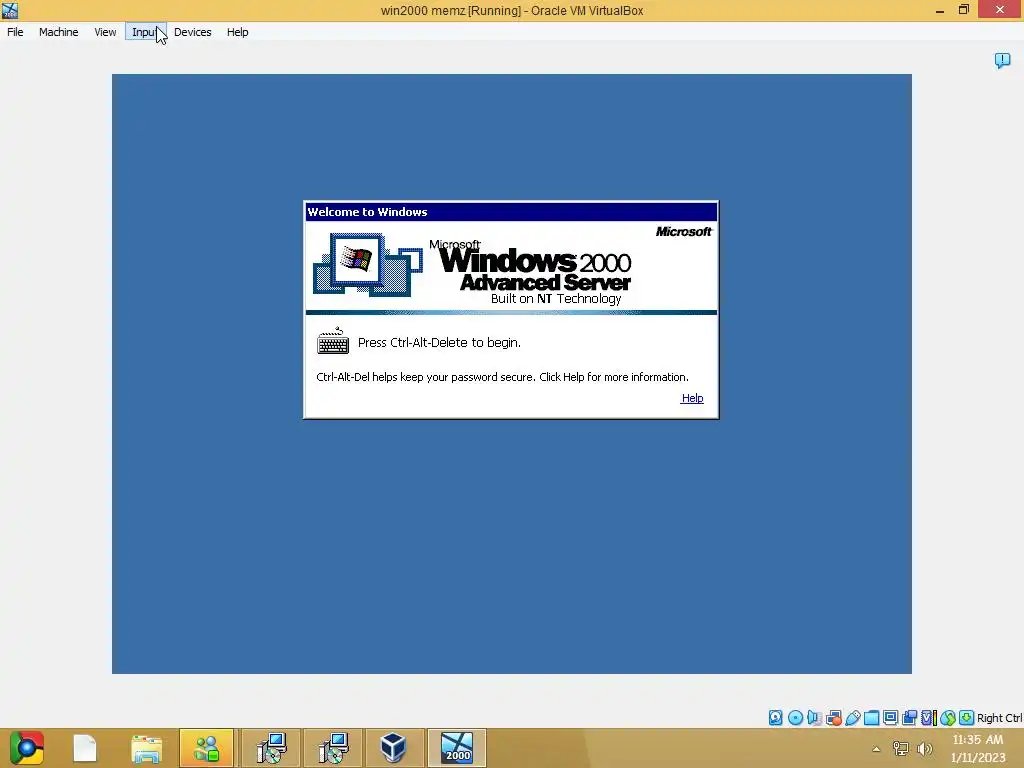
Task: Open the Devices menu
Action: coord(193,32)
